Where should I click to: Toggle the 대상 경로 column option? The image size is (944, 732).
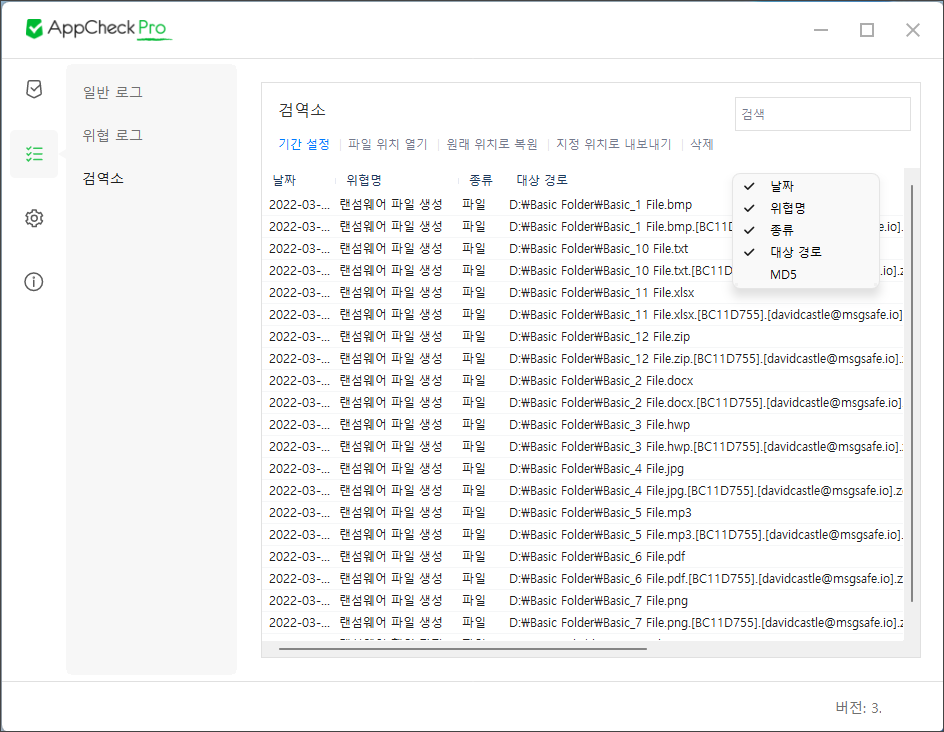point(795,252)
